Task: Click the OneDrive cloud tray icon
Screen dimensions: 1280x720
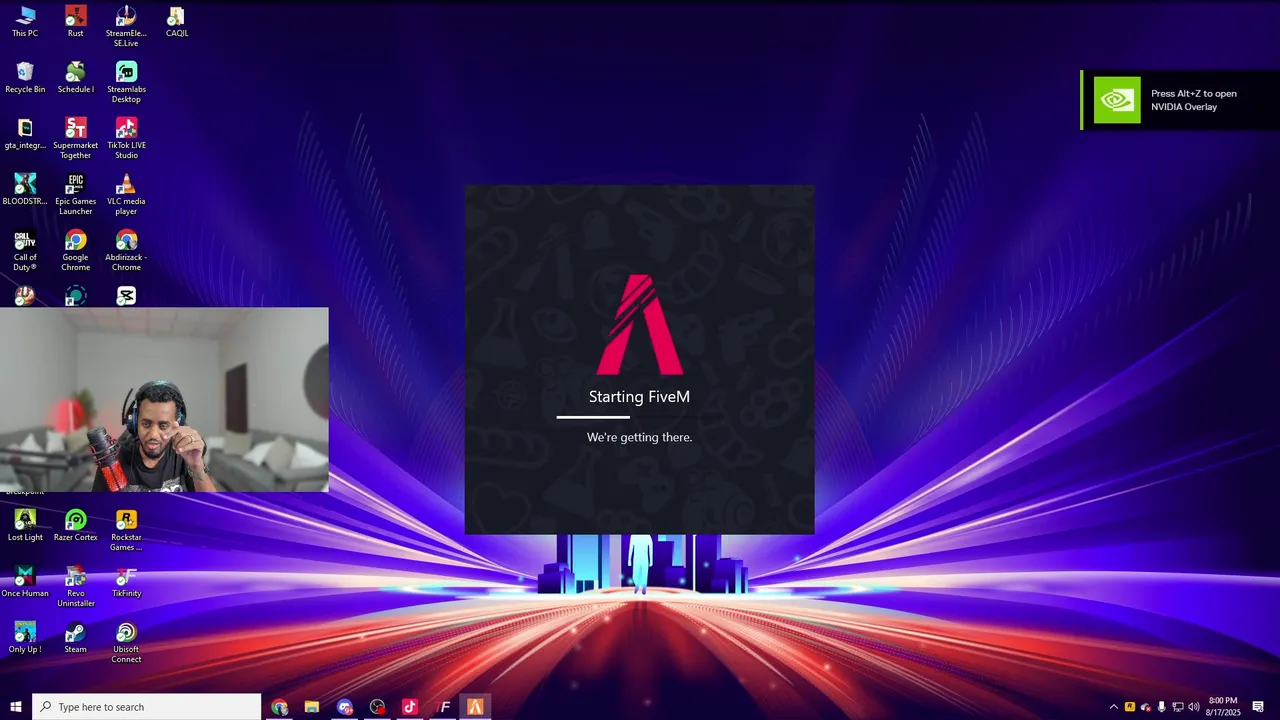Action: (1146, 707)
